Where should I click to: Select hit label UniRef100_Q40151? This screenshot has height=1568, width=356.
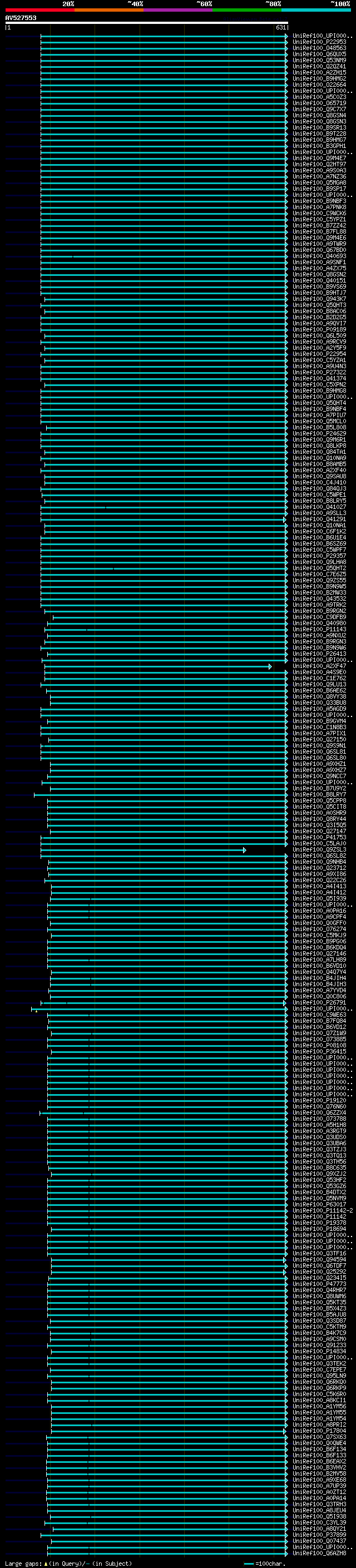(x=319, y=280)
